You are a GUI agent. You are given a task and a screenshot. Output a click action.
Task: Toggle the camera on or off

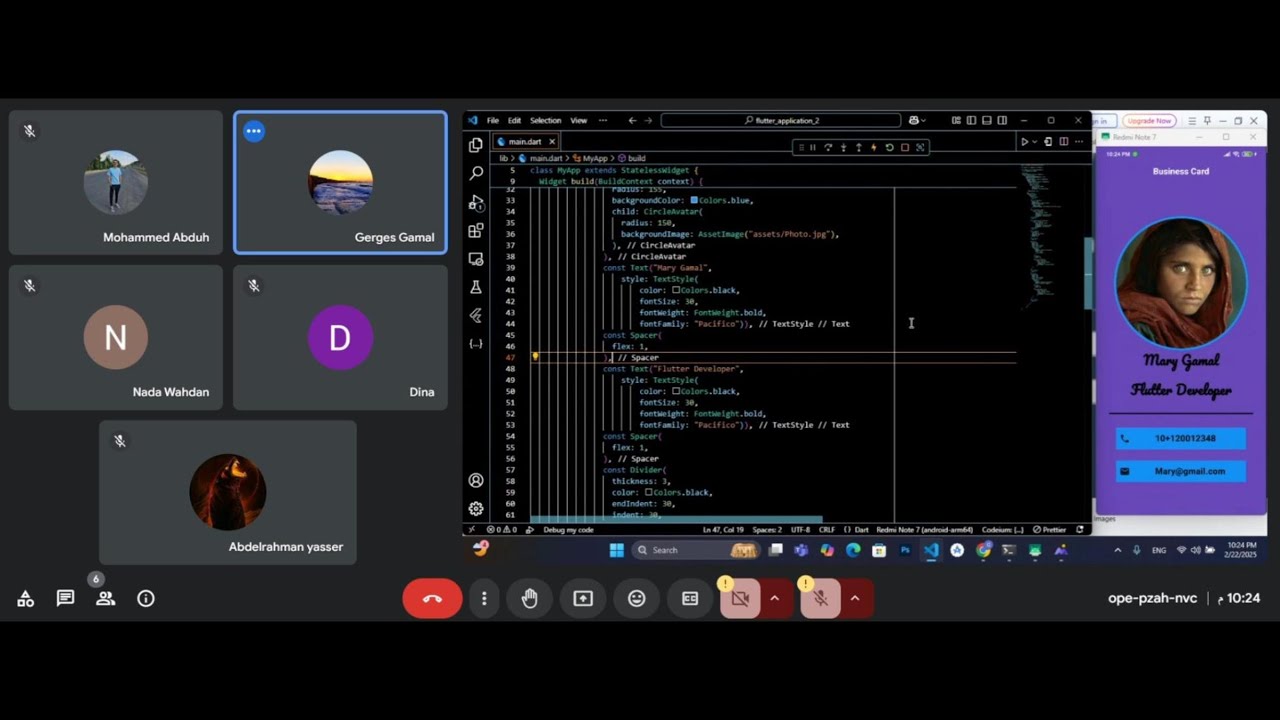click(x=740, y=598)
